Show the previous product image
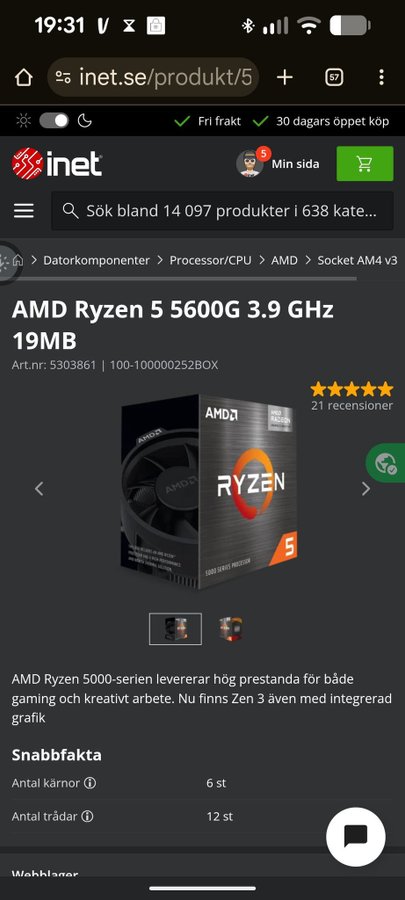 click(x=39, y=489)
